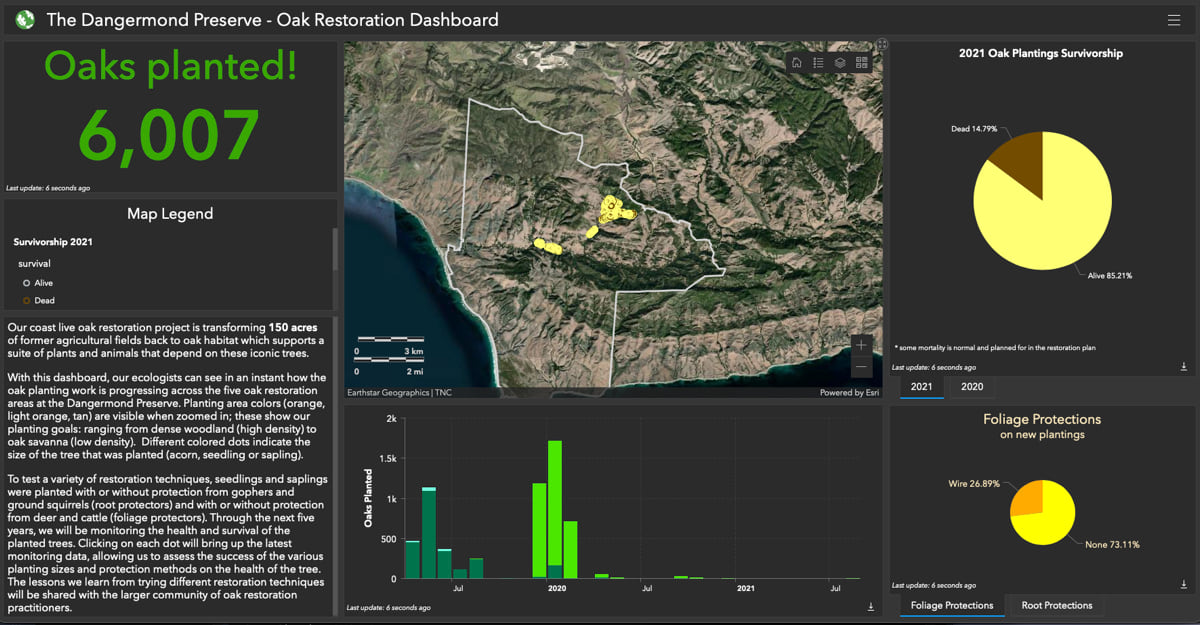Open the Layers list icon on the map
1200x625 pixels.
(840, 62)
